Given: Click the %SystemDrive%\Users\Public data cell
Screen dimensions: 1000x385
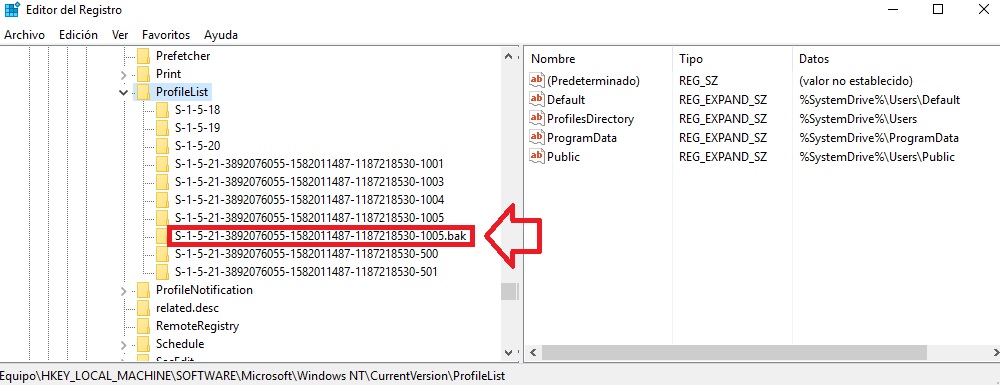Looking at the screenshot, I should click(877, 156).
